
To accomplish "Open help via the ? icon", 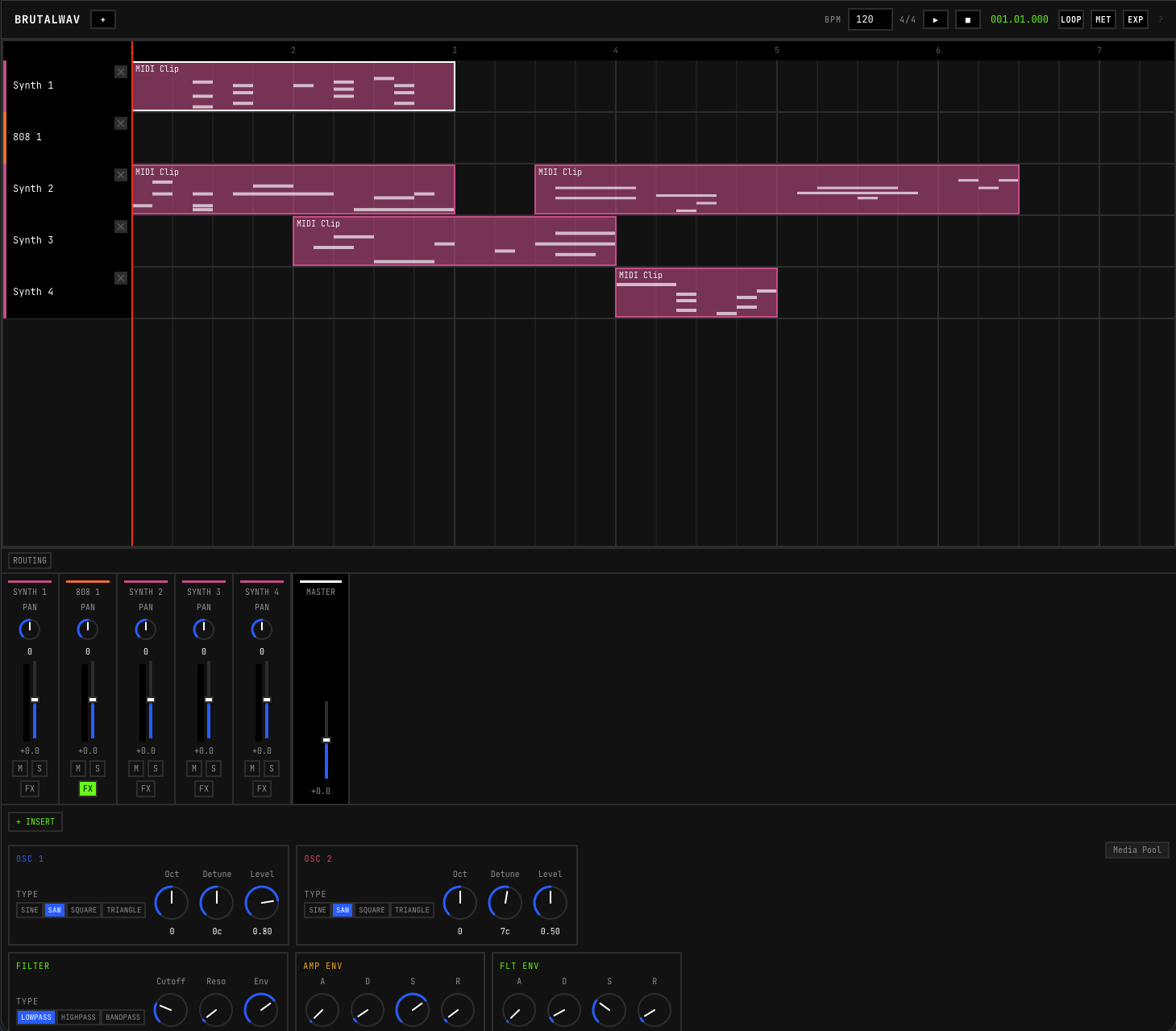I will 1160,19.
